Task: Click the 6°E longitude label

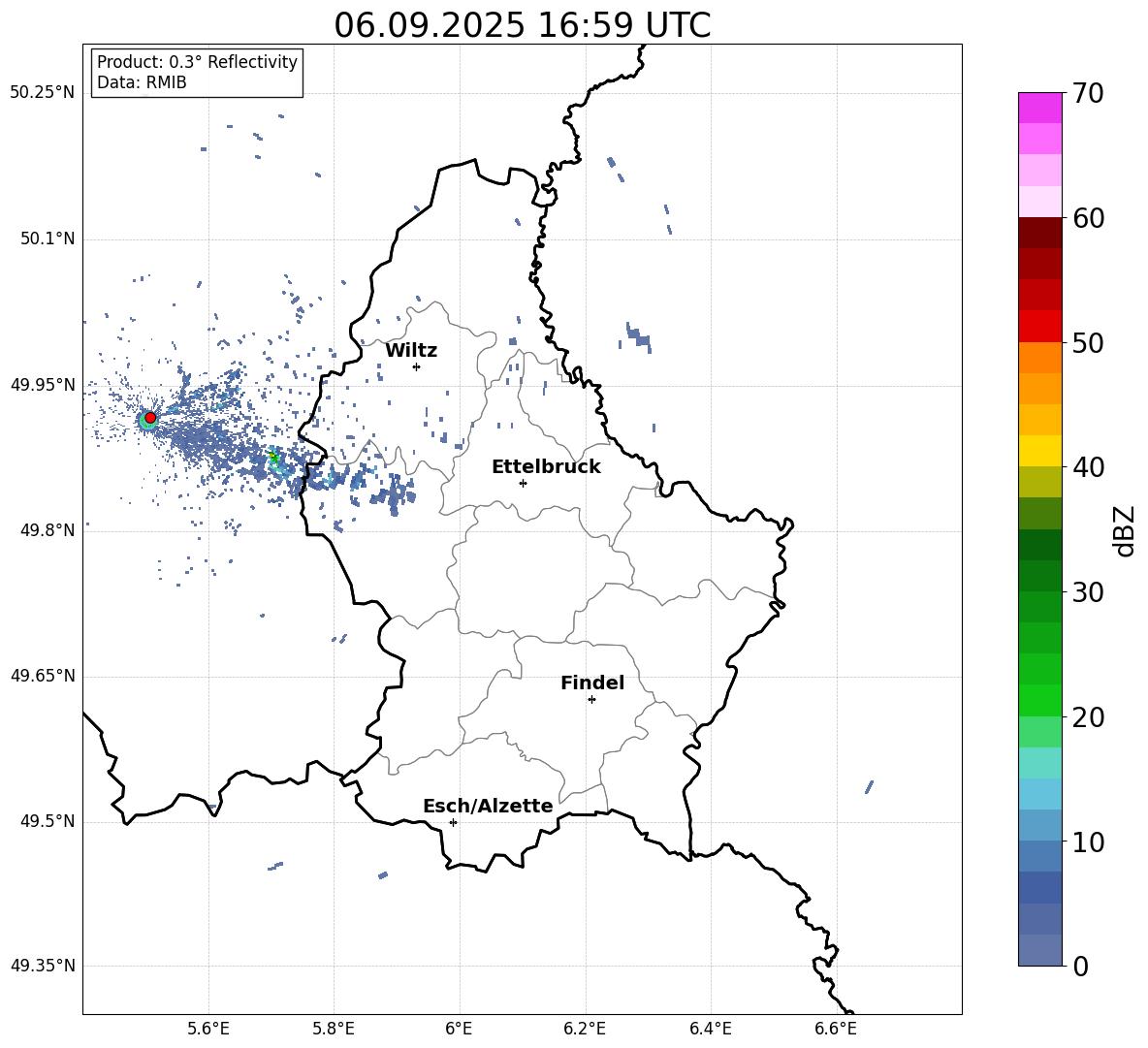Action: [x=459, y=1029]
